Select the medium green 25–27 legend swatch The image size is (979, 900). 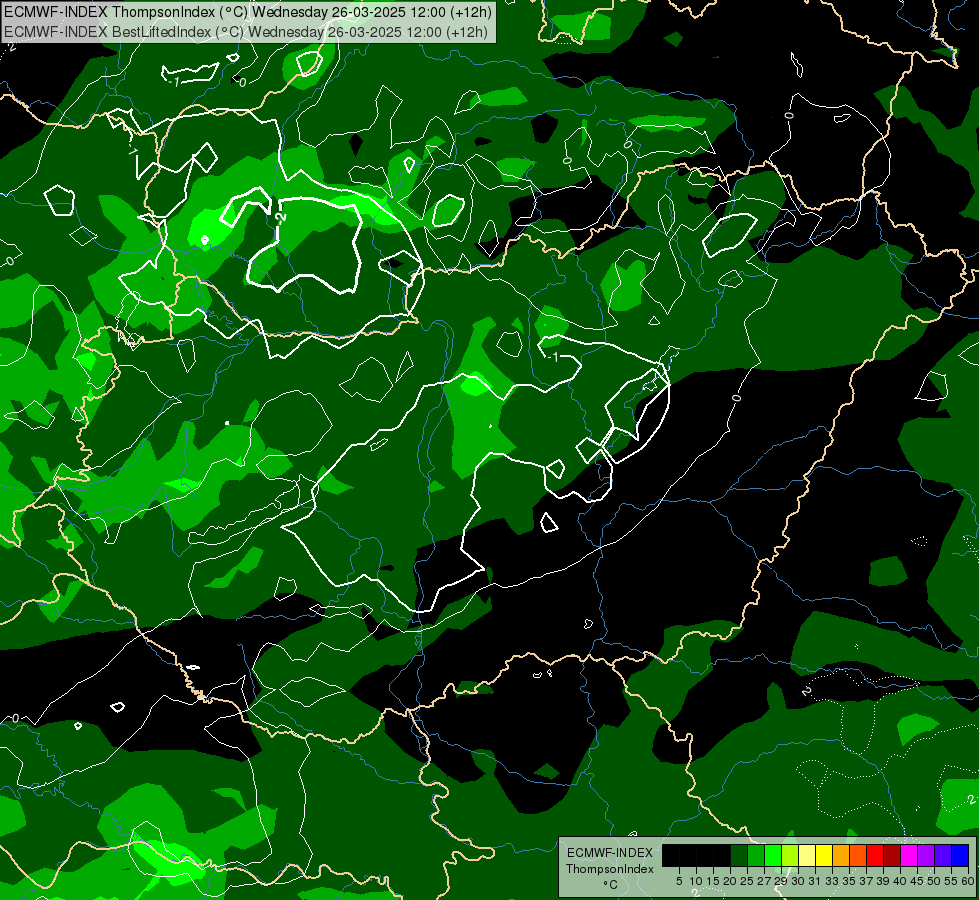pos(756,856)
